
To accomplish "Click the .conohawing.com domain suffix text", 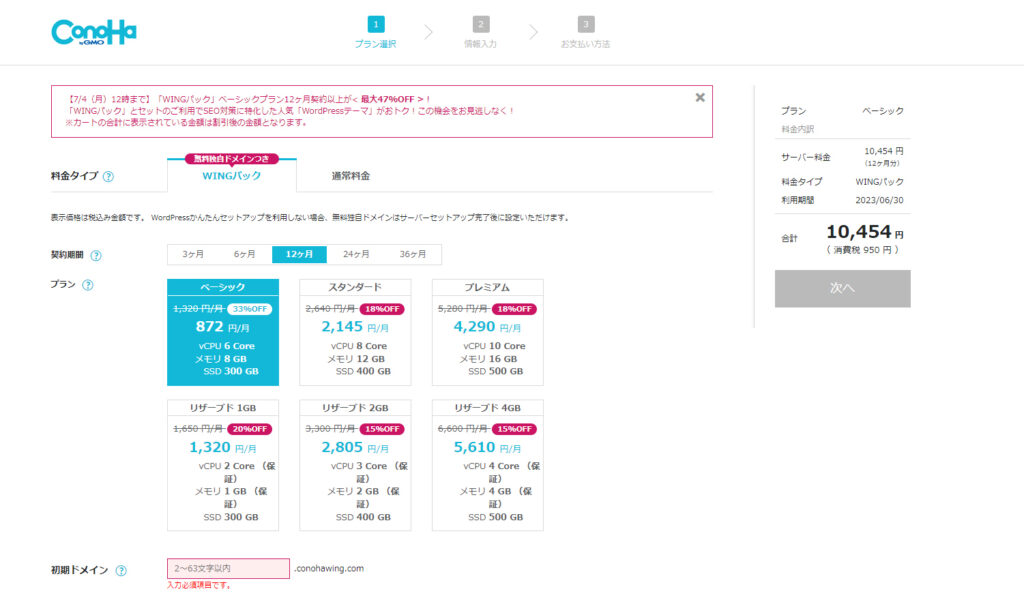I will (x=328, y=568).
